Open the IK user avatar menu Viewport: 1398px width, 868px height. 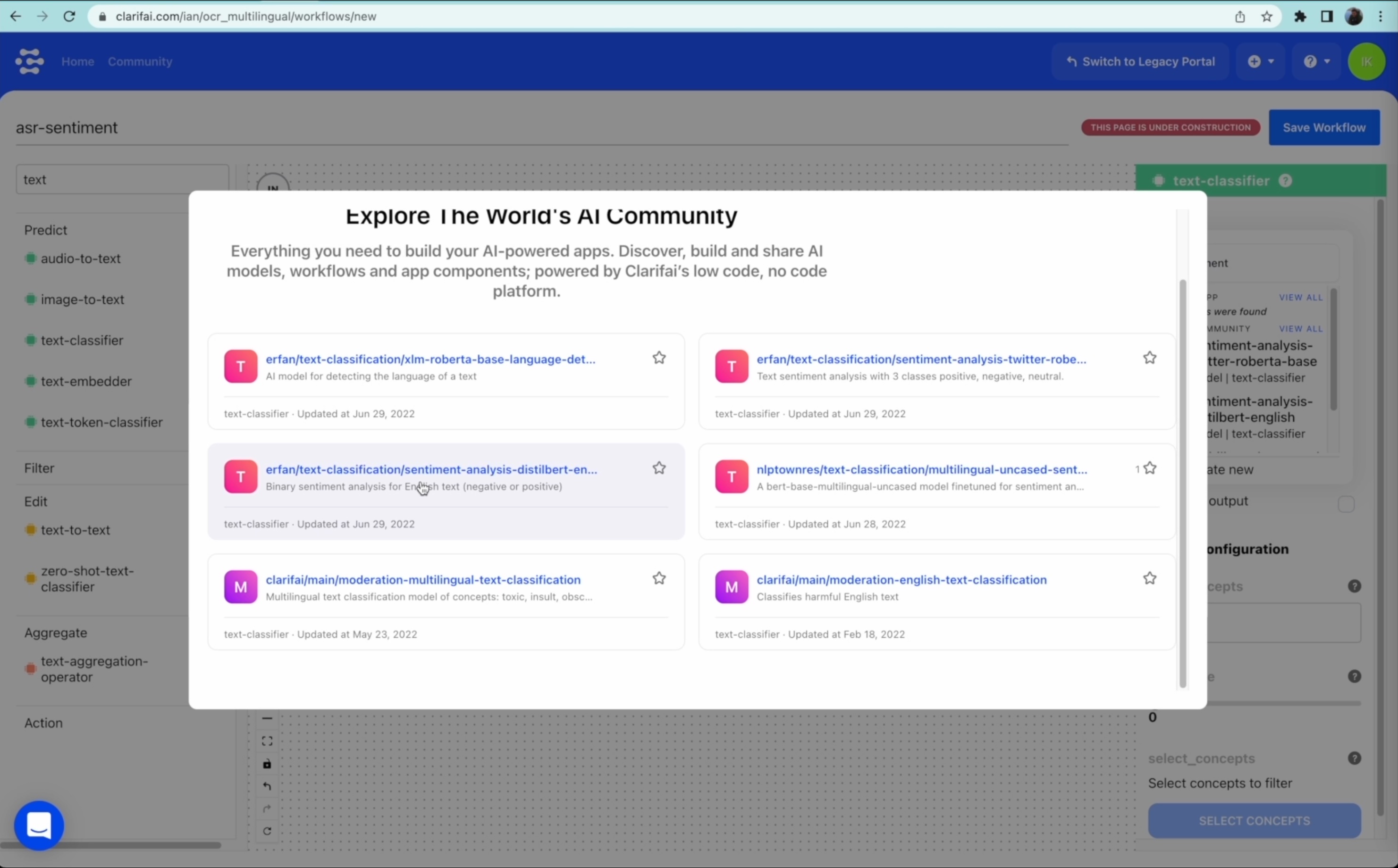tap(1366, 61)
